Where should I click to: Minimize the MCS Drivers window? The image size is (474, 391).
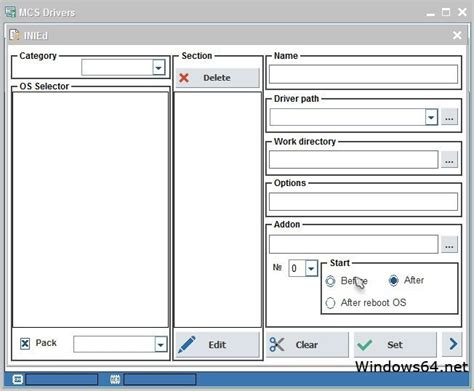(x=431, y=13)
